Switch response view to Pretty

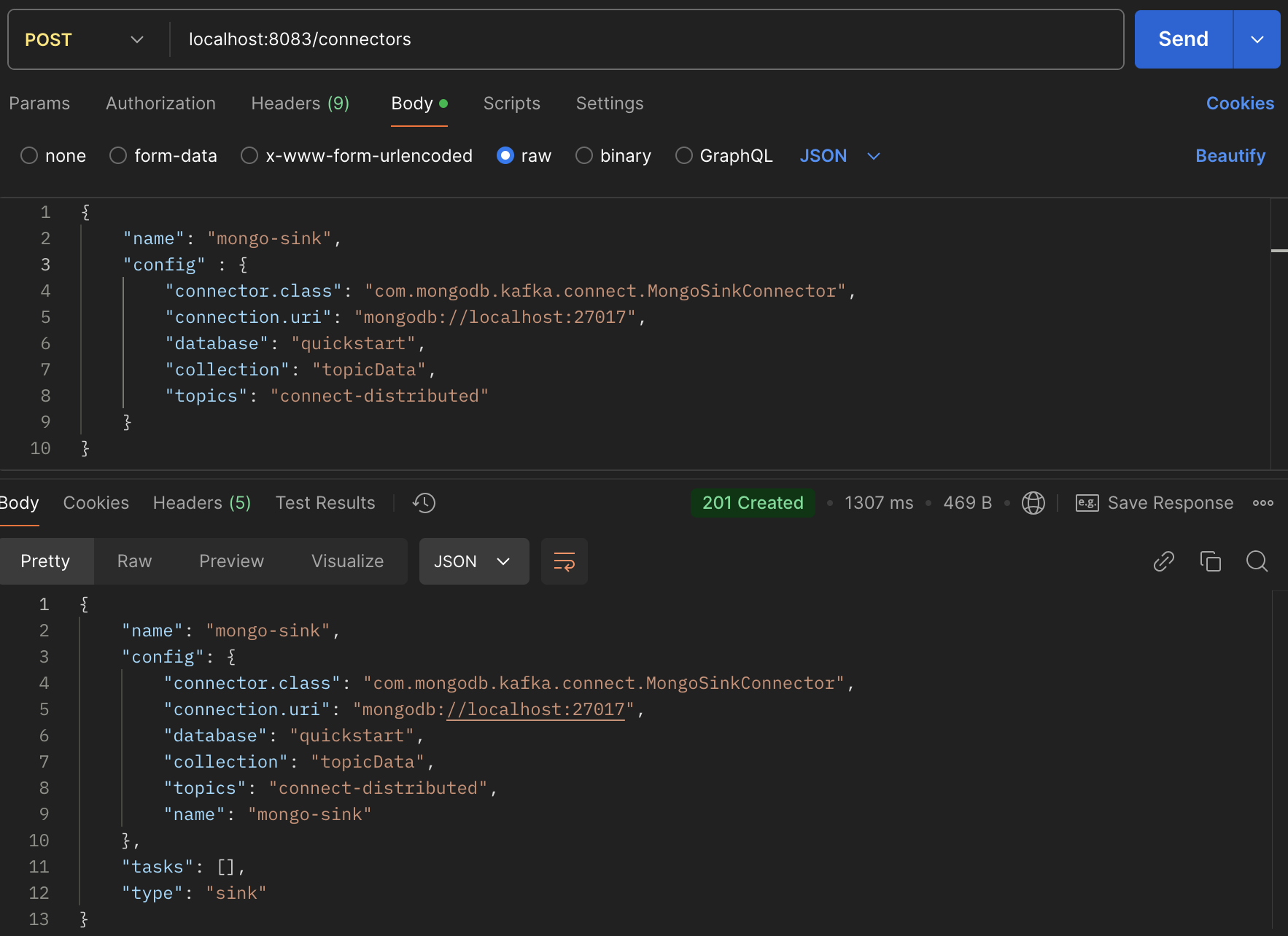click(x=45, y=561)
